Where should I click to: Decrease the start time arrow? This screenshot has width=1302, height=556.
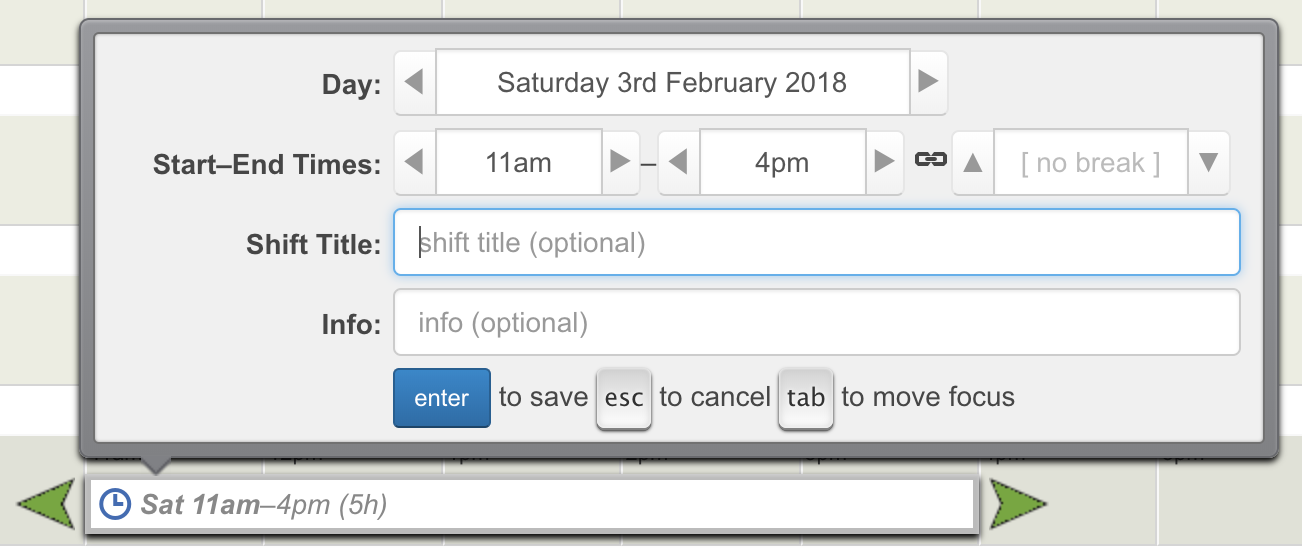pyautogui.click(x=415, y=162)
